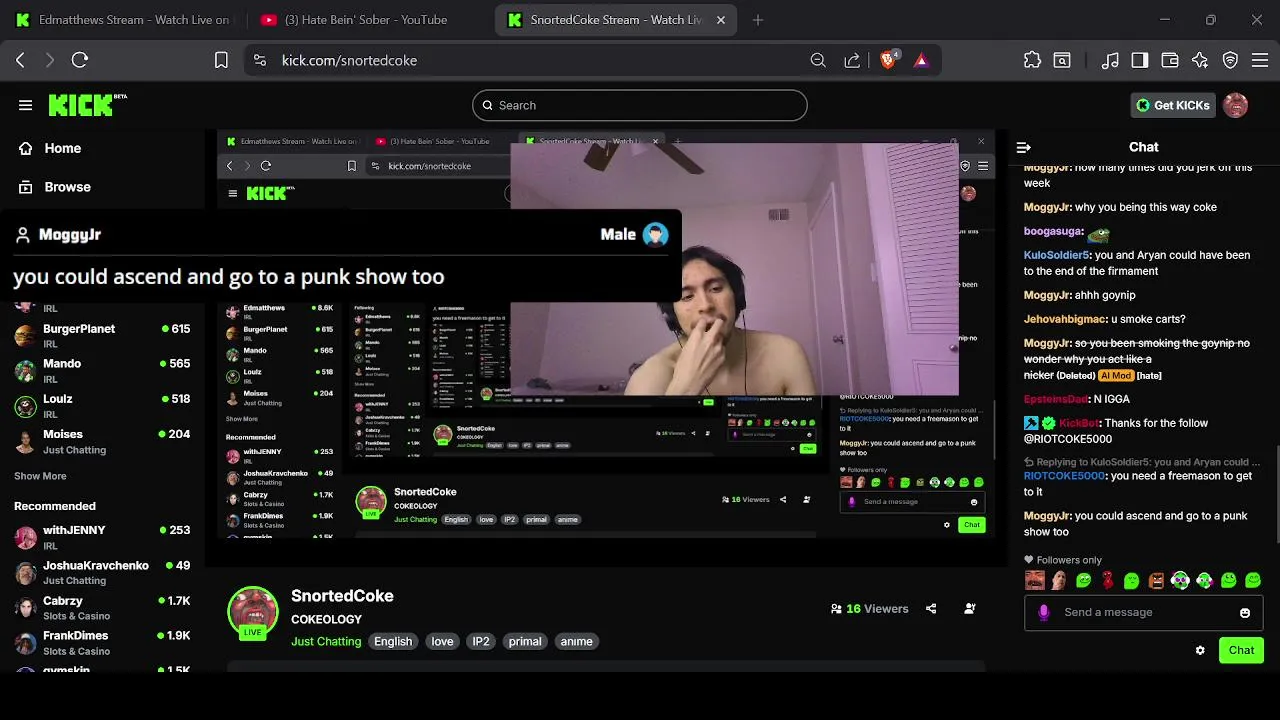Click the SnortedCoke live avatar
This screenshot has width=1280, height=720.
(253, 613)
